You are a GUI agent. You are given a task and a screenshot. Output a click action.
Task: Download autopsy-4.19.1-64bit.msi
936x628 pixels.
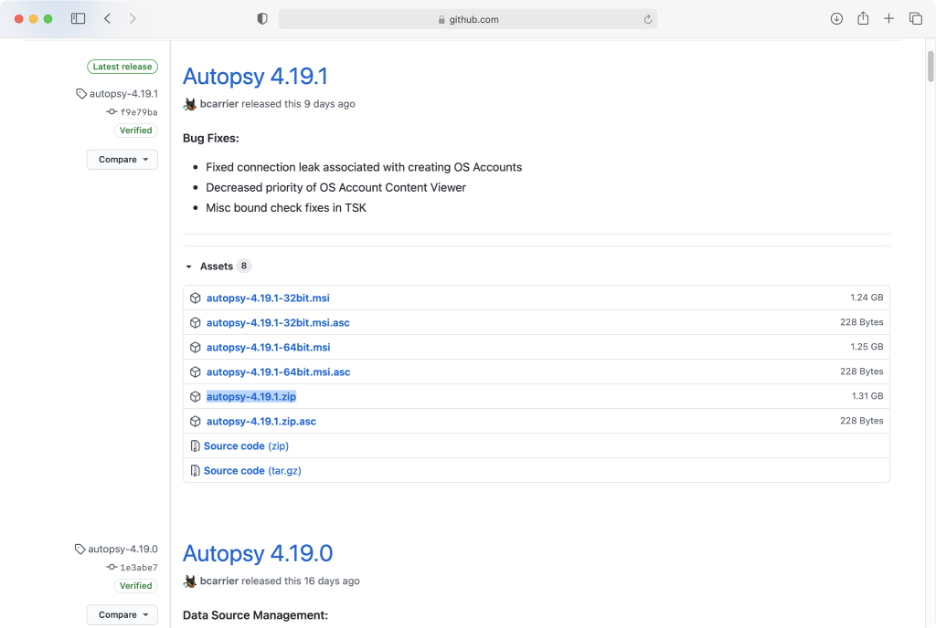click(268, 347)
